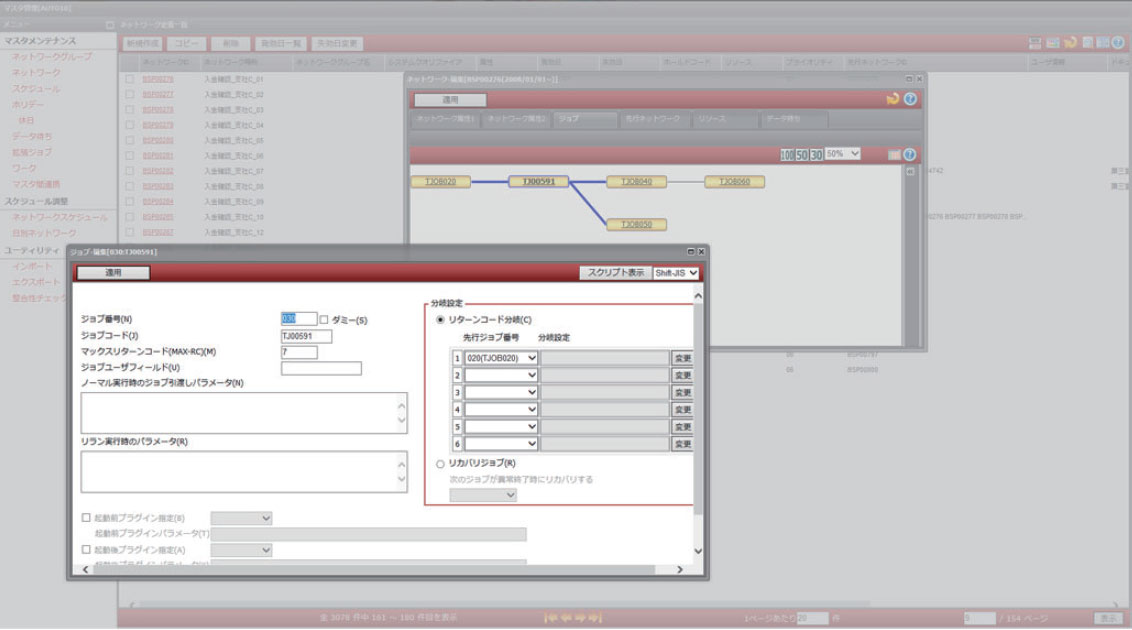Check the row checkbox for BSP00277
This screenshot has height=630, width=1132.
[x=129, y=95]
